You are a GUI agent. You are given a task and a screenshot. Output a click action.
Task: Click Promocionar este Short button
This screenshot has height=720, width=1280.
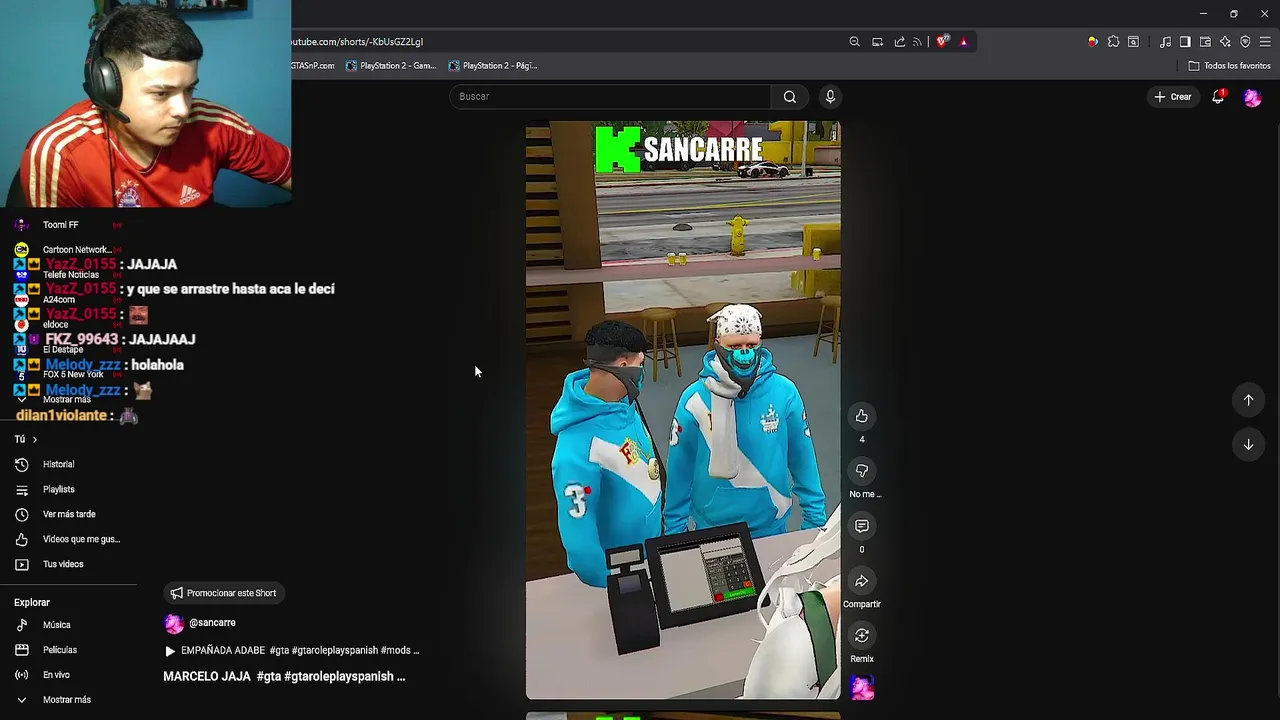coord(224,593)
